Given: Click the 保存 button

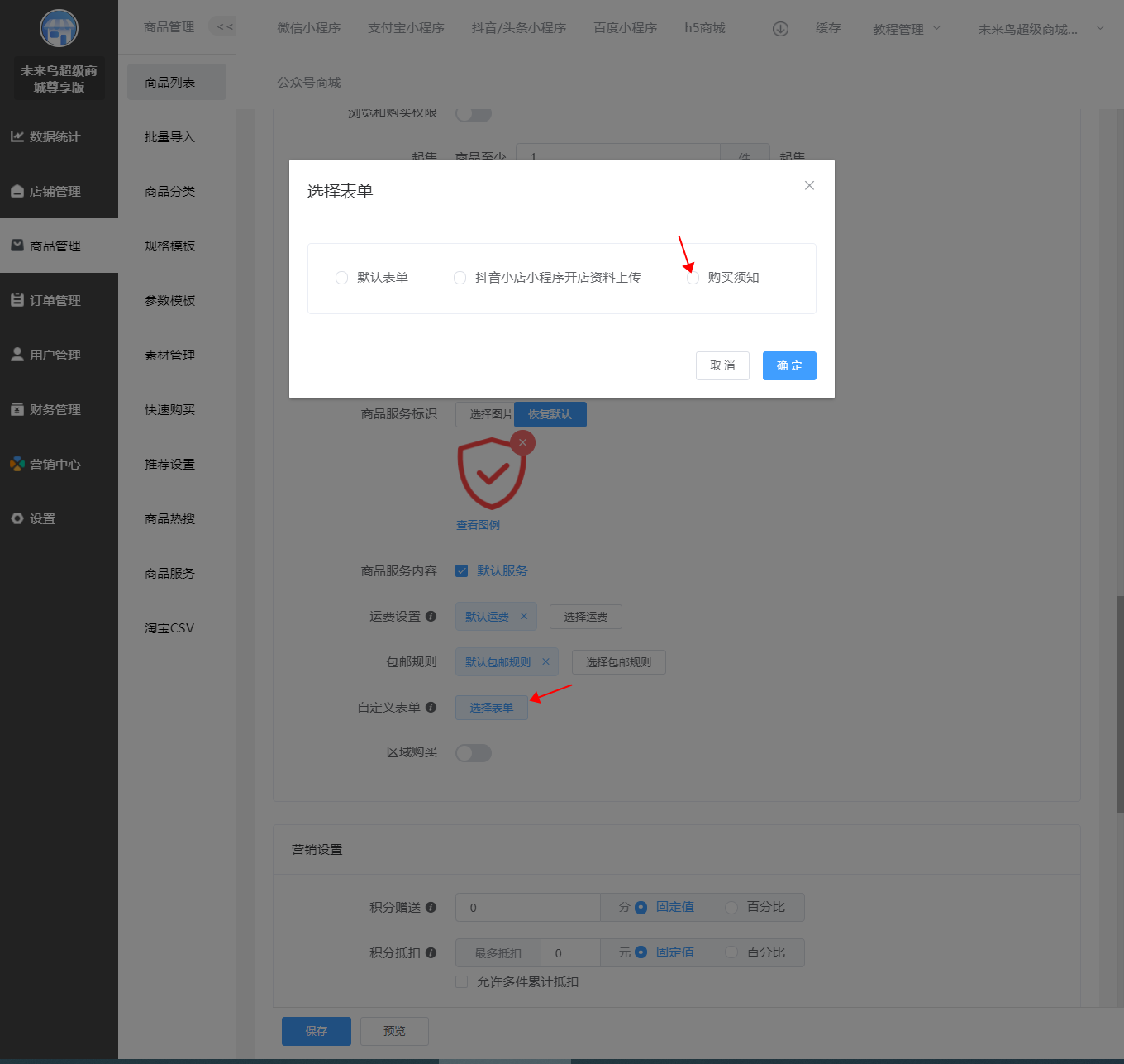Looking at the screenshot, I should (317, 1032).
